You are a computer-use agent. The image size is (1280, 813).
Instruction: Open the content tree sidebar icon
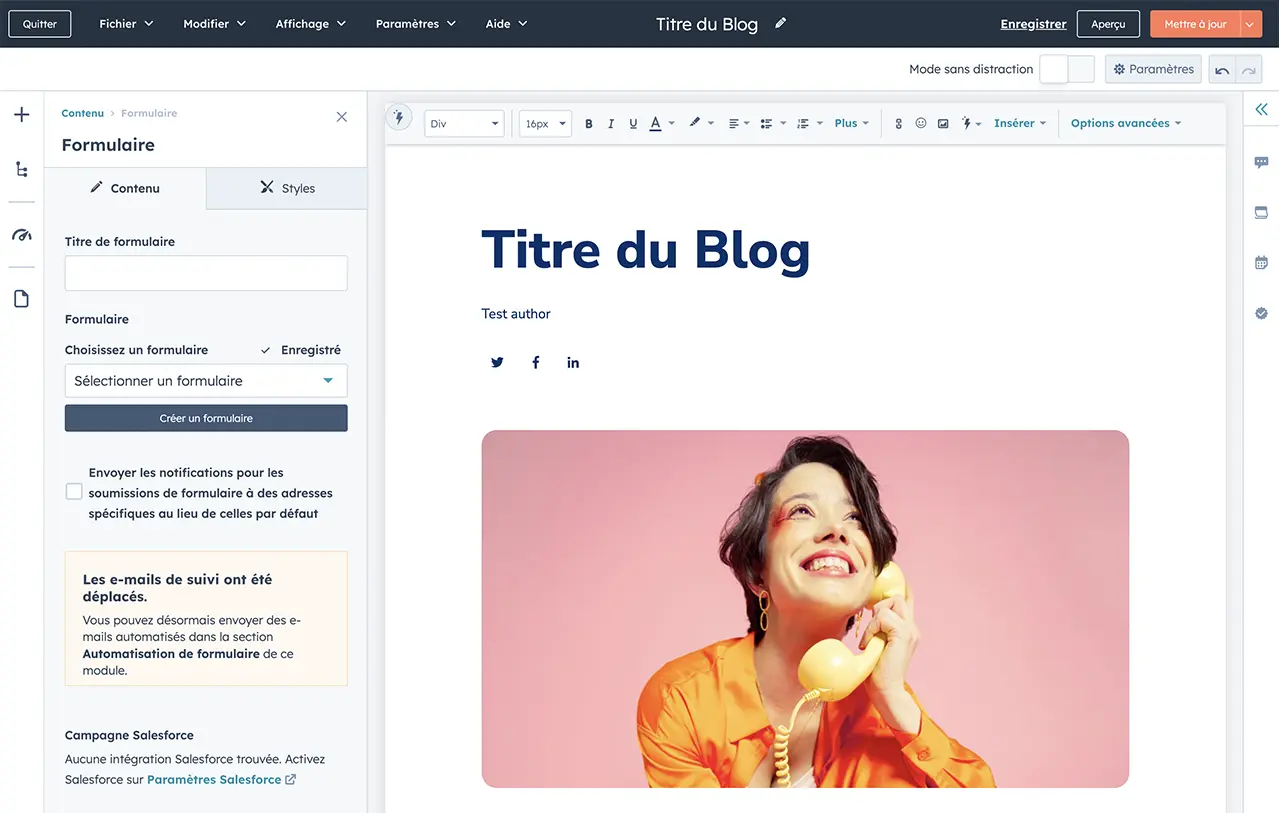(x=21, y=170)
